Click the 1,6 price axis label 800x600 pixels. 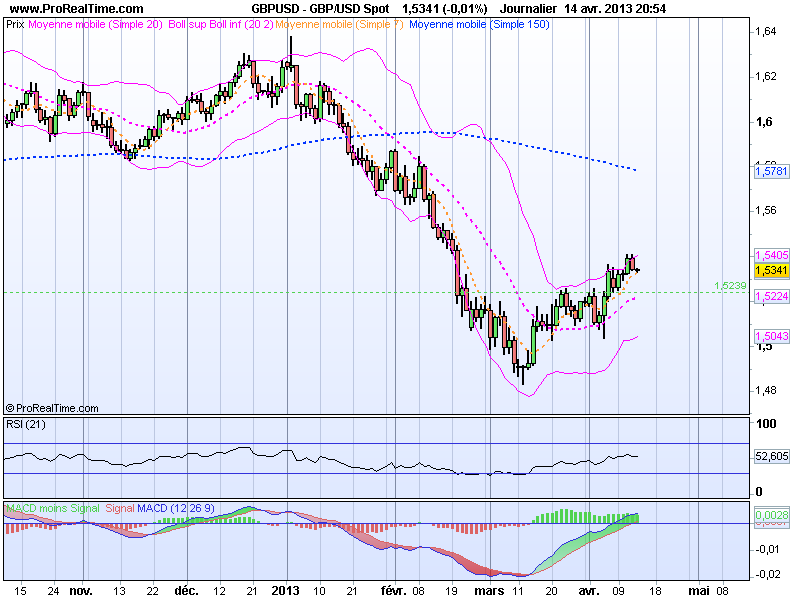764,121
